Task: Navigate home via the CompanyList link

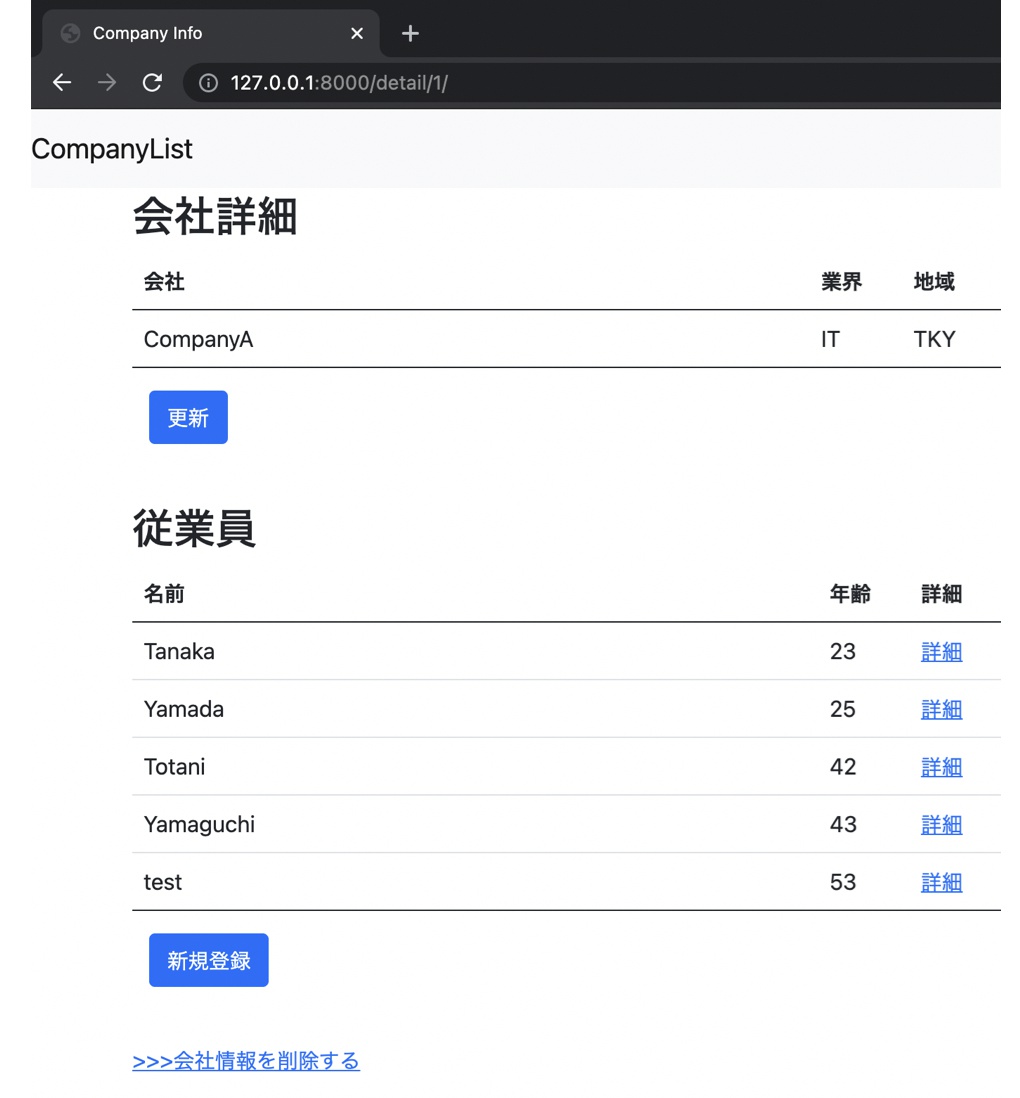Action: tap(111, 149)
